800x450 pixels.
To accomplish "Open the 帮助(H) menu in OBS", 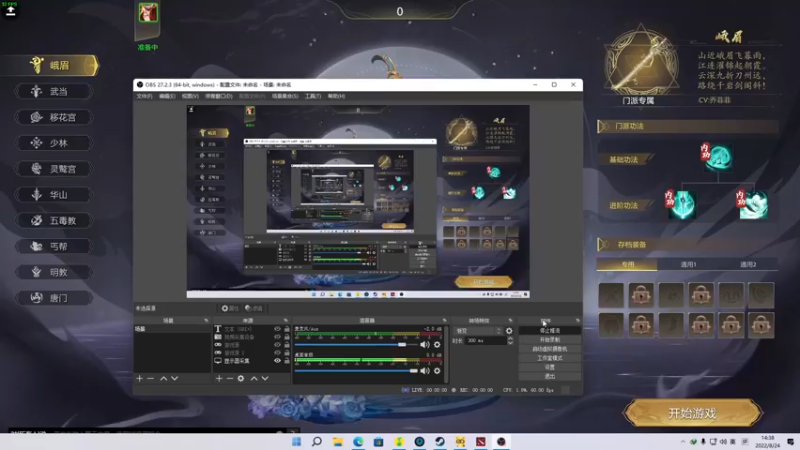I will pyautogui.click(x=336, y=96).
